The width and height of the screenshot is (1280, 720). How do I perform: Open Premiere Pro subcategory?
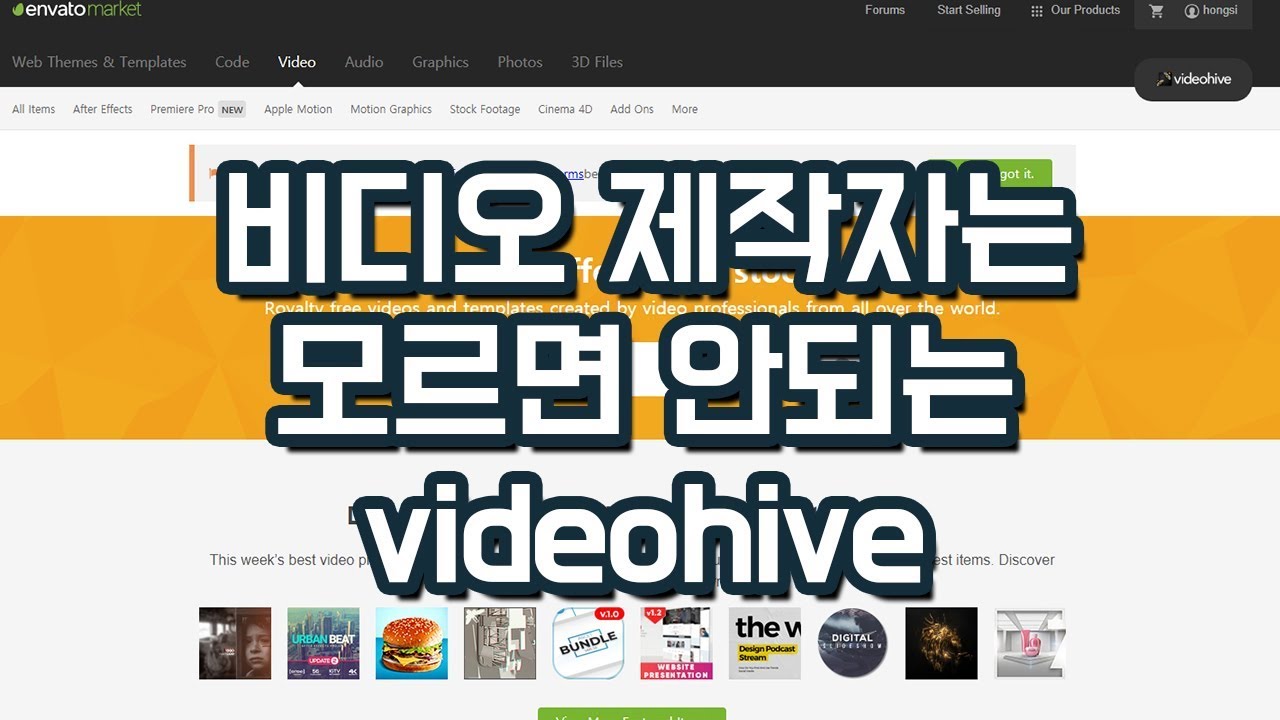click(182, 109)
